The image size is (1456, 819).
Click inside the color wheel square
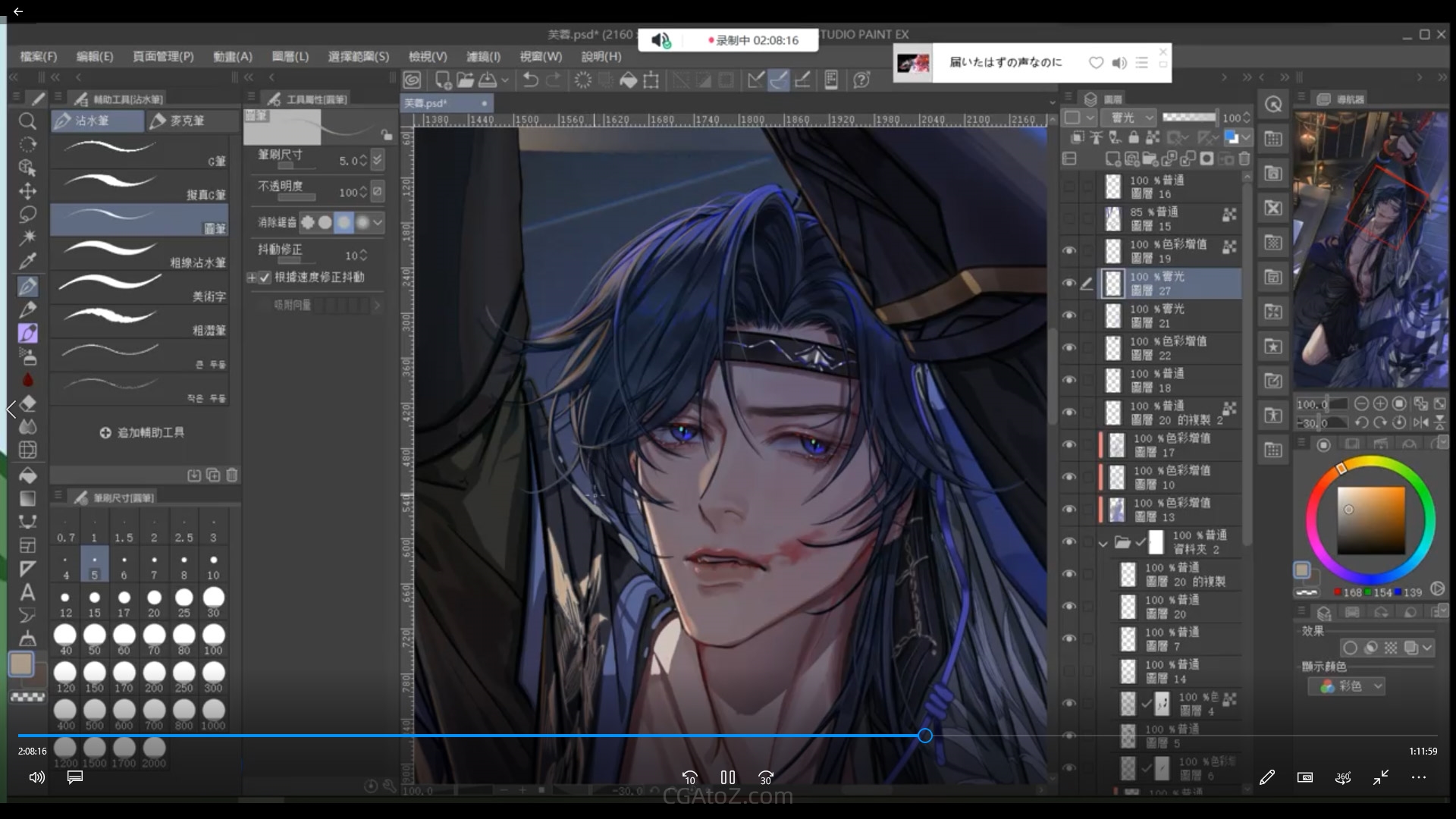pyautogui.click(x=1370, y=520)
